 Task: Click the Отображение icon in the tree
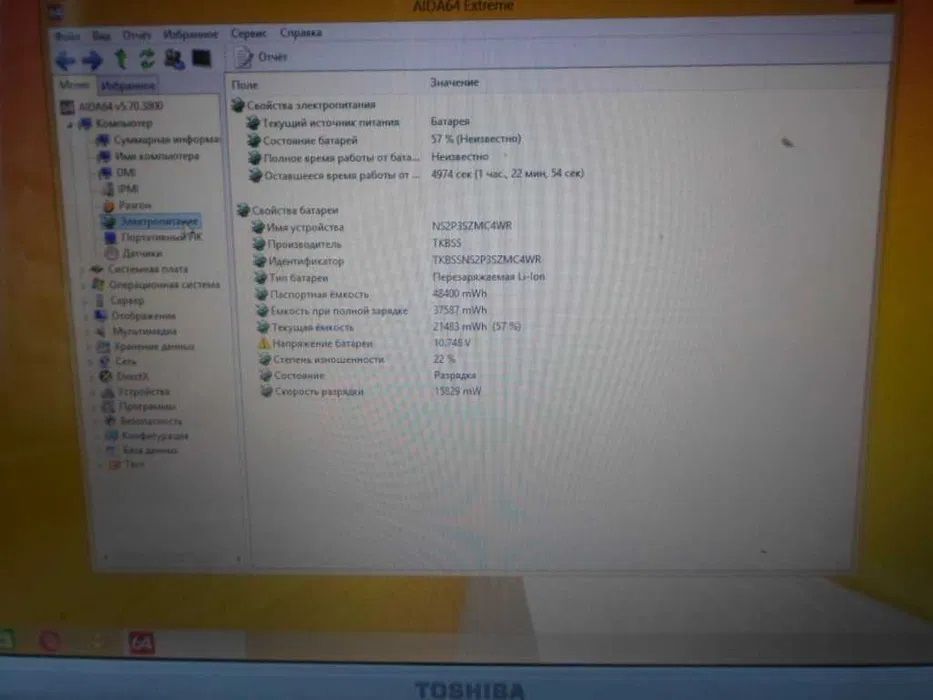pyautogui.click(x=101, y=315)
